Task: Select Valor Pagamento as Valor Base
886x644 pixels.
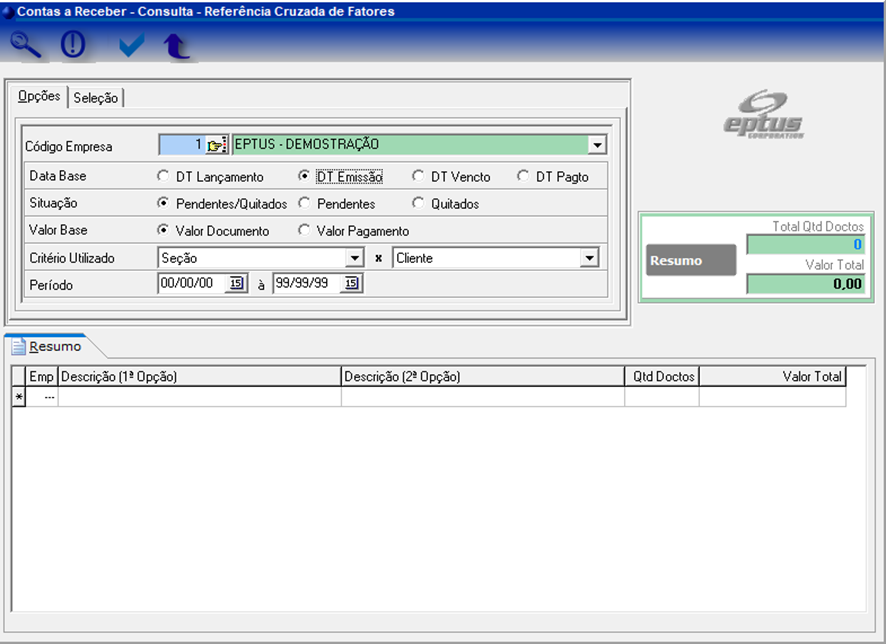Action: (304, 231)
